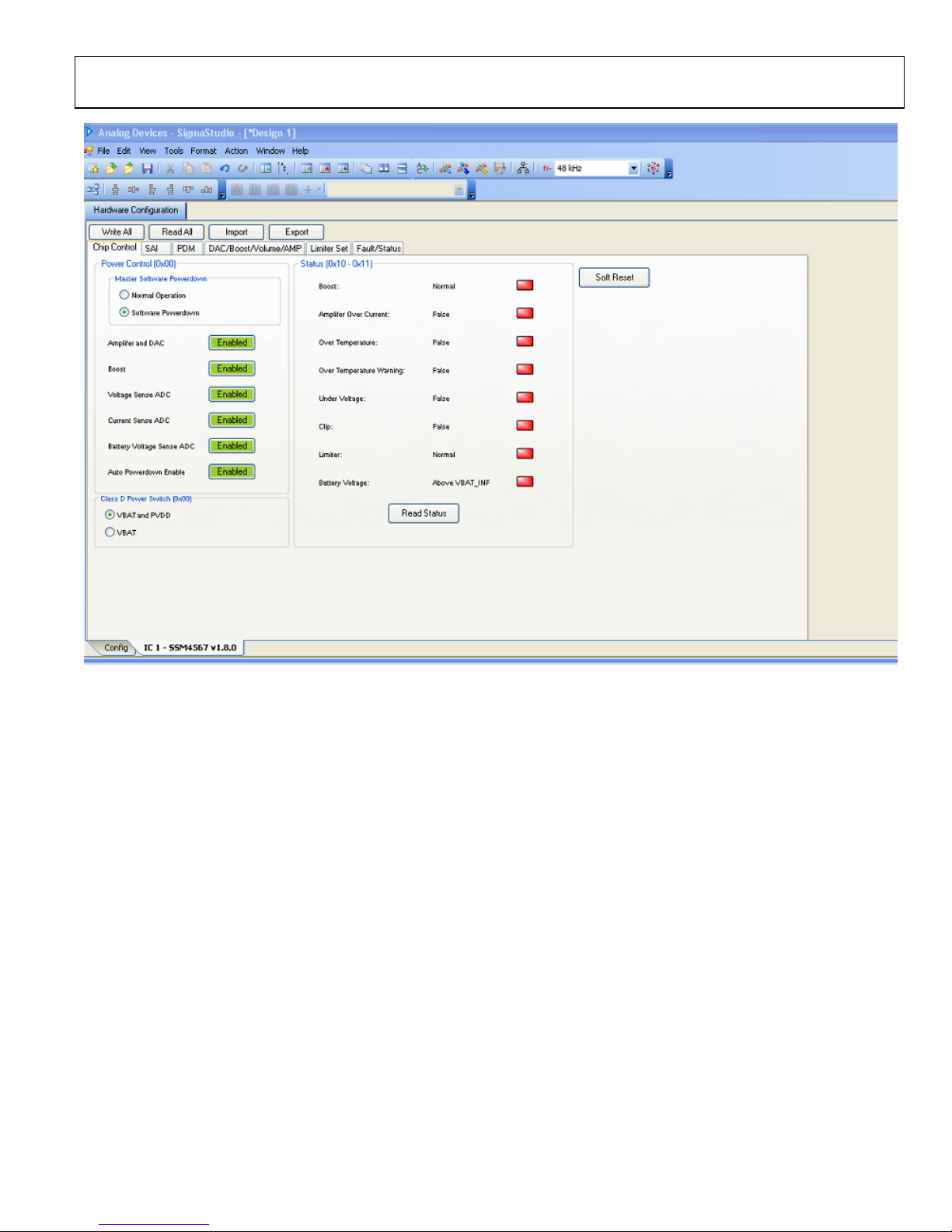Click the Redo arrow icon
Image resolution: width=952 pixels, height=1232 pixels.
pyautogui.click(x=242, y=169)
